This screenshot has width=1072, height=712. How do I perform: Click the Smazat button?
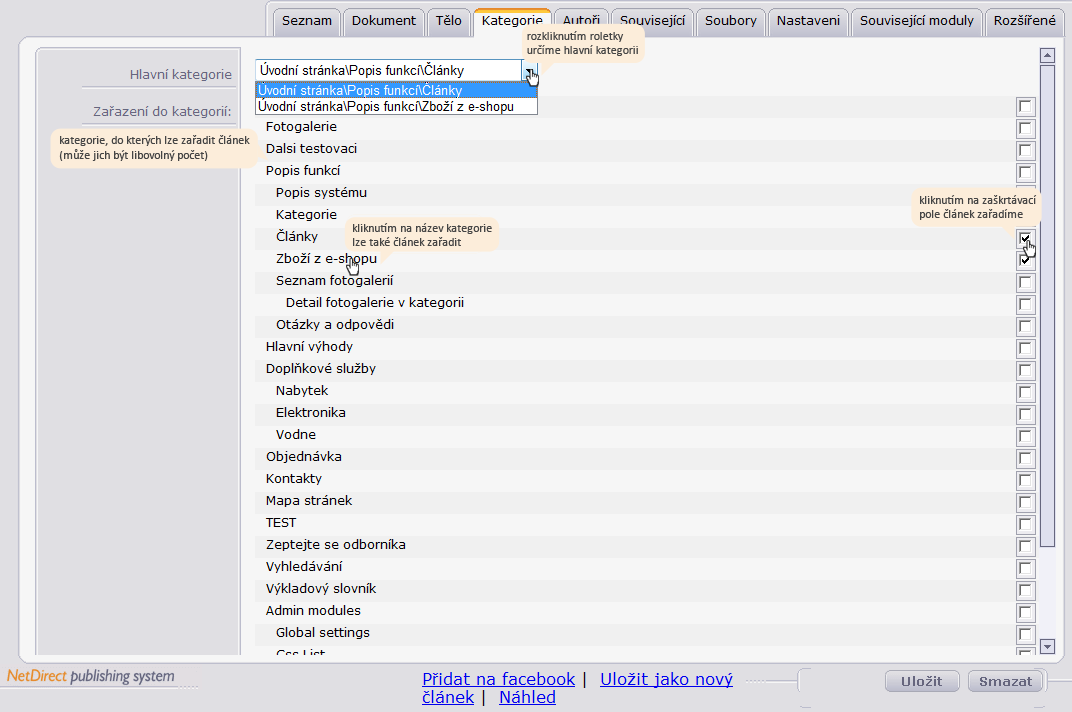click(x=1005, y=681)
